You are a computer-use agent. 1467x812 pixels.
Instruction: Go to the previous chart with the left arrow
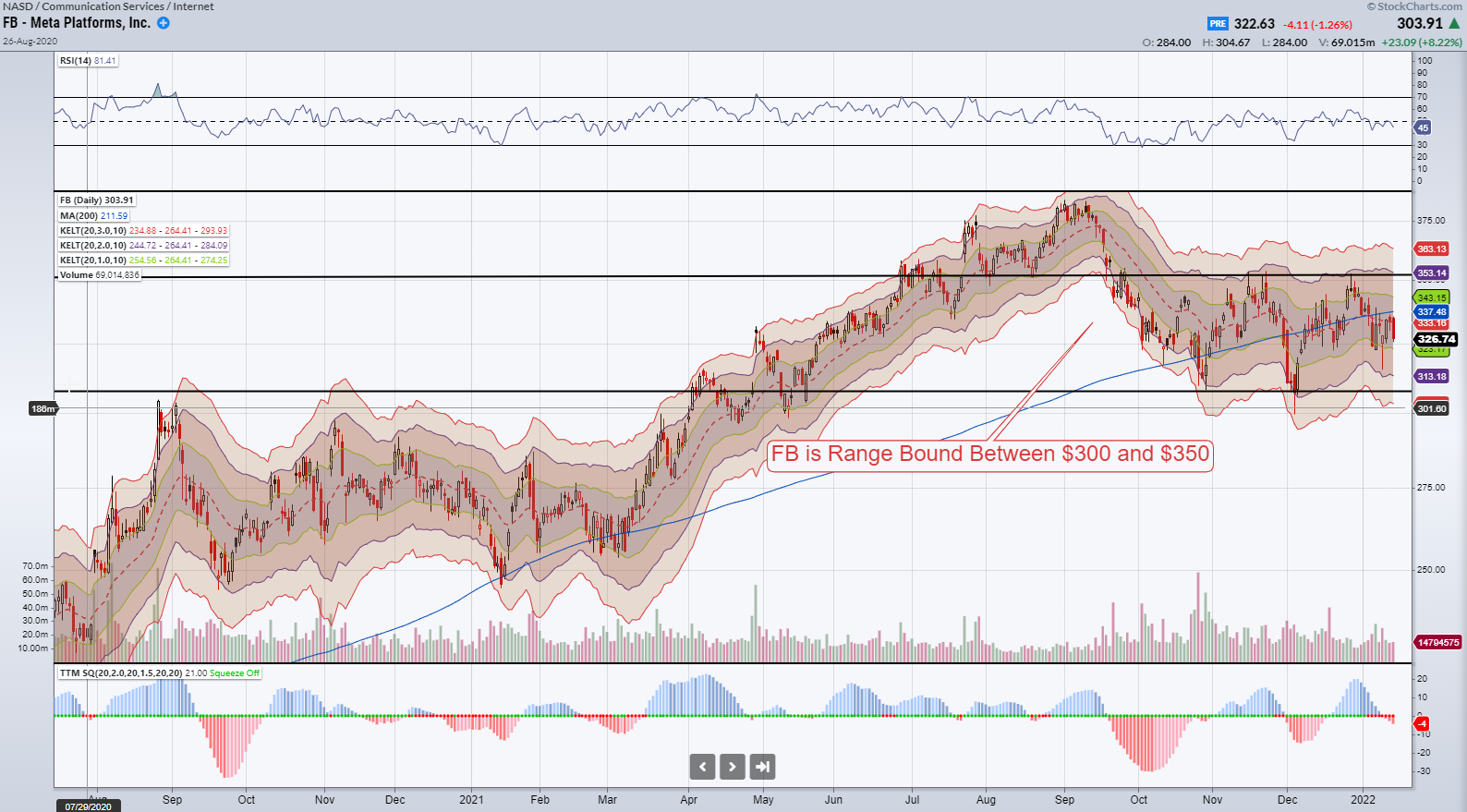click(702, 766)
